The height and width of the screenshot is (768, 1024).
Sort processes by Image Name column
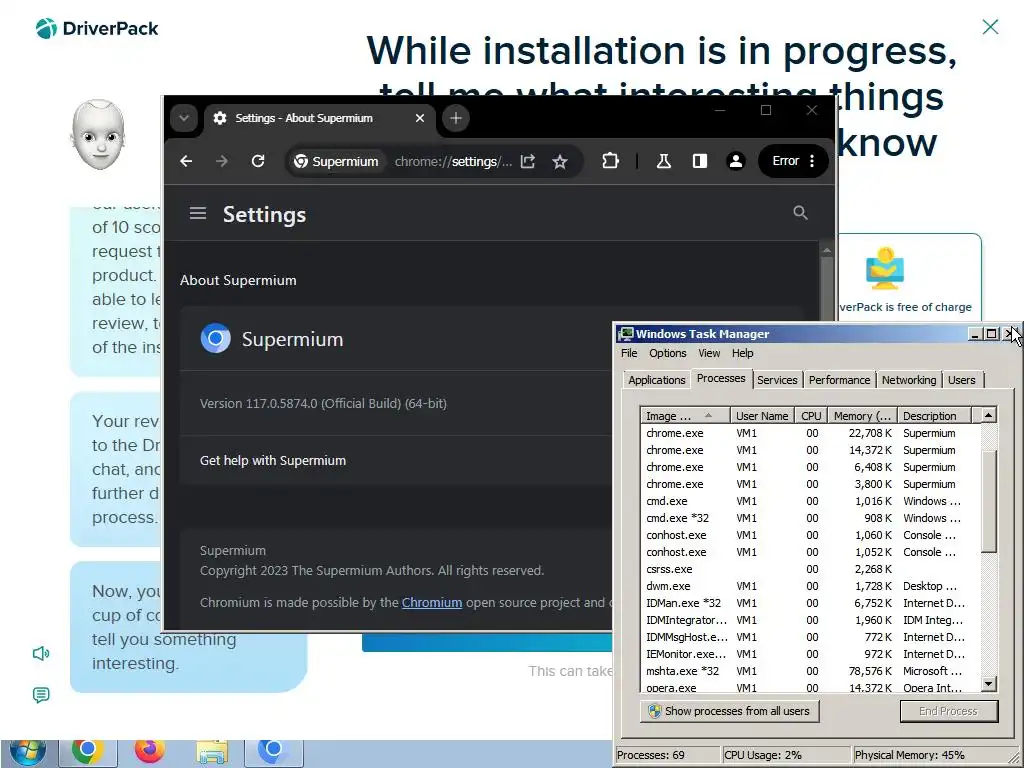click(x=686, y=416)
